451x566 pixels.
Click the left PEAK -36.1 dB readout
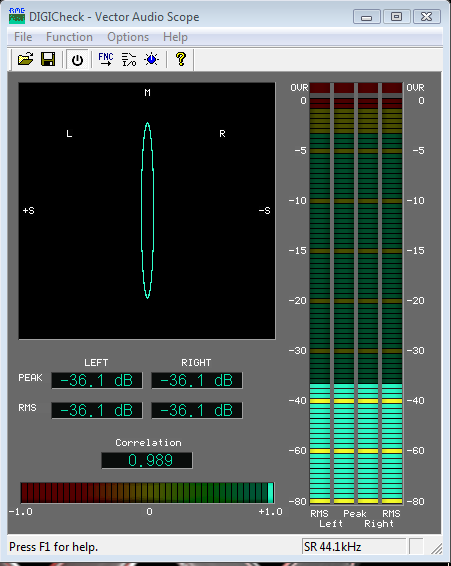pyautogui.click(x=97, y=380)
